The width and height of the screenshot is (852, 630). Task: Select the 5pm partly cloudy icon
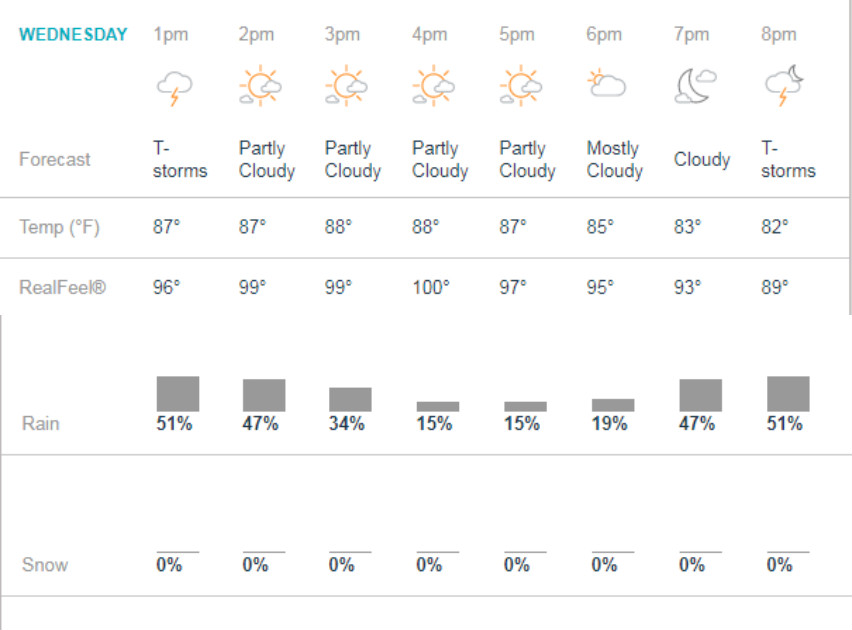[x=521, y=86]
